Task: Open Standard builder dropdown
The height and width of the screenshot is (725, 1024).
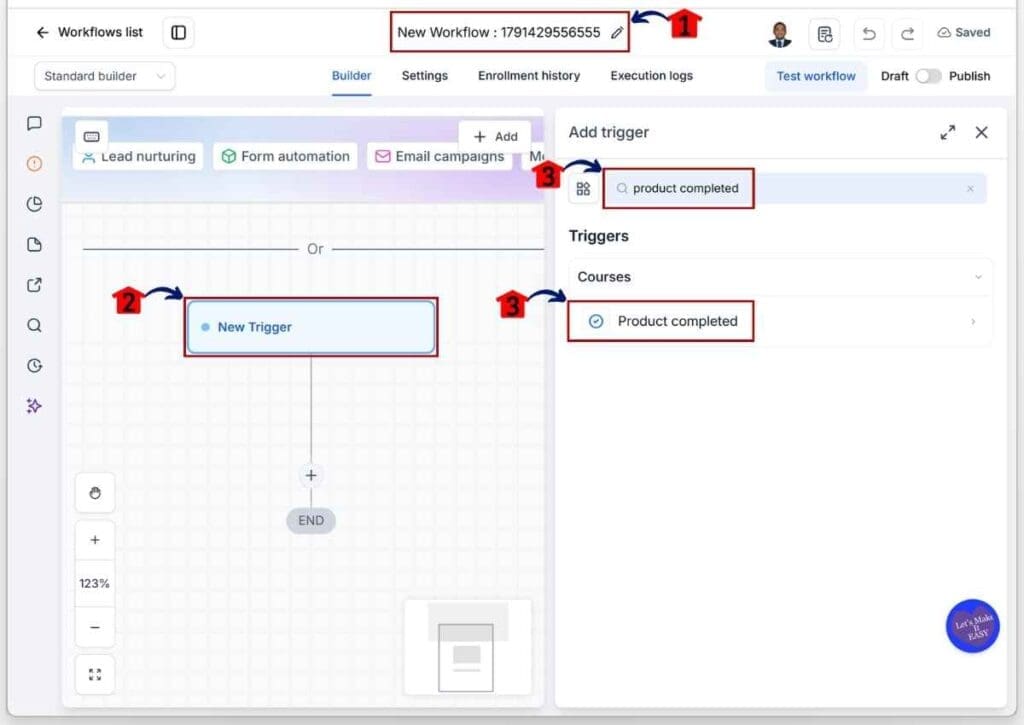Action: (x=104, y=76)
